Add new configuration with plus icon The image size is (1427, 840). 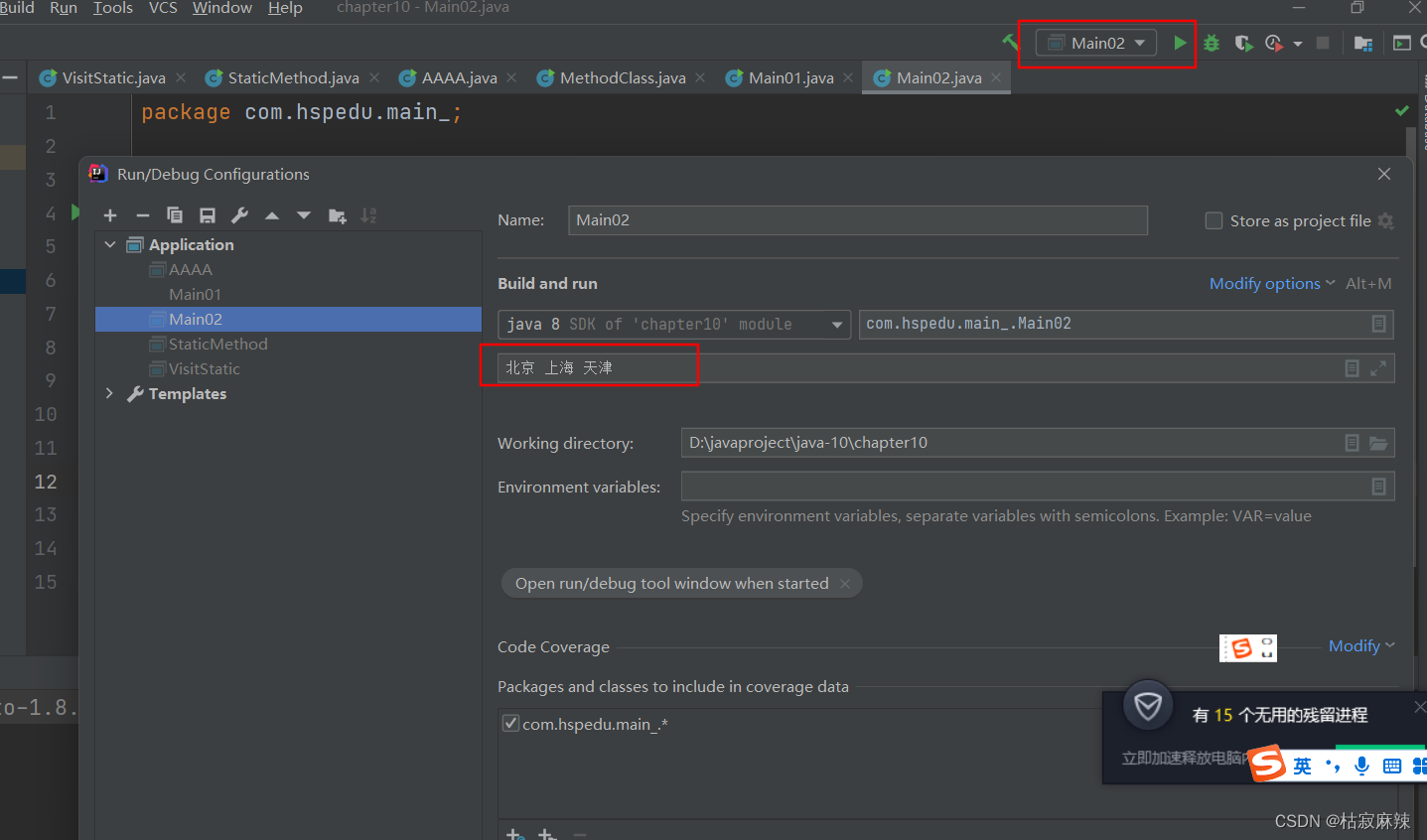[x=110, y=215]
